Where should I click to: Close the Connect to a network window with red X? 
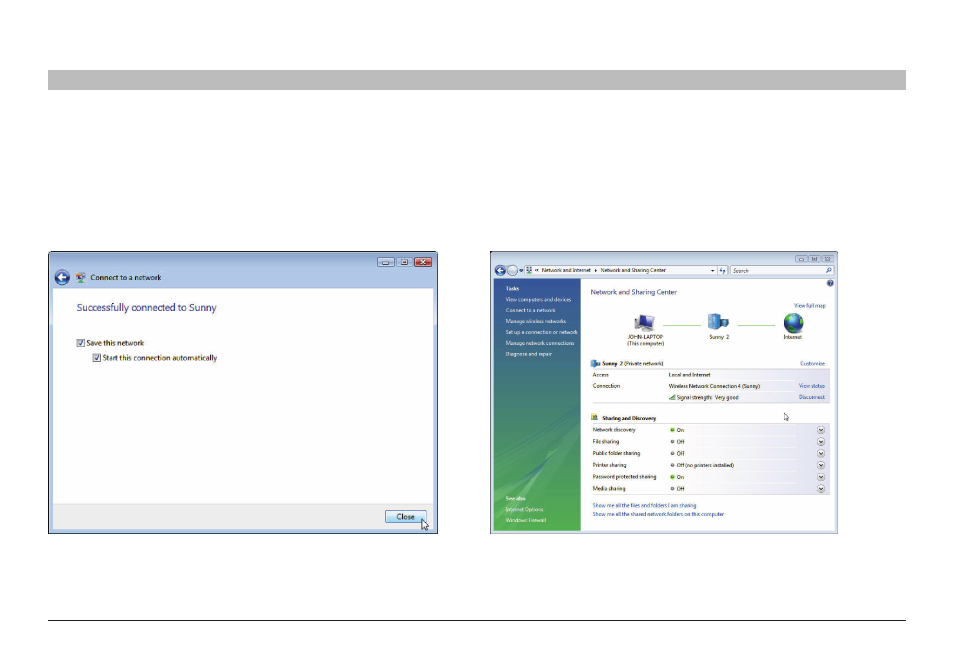click(x=423, y=262)
